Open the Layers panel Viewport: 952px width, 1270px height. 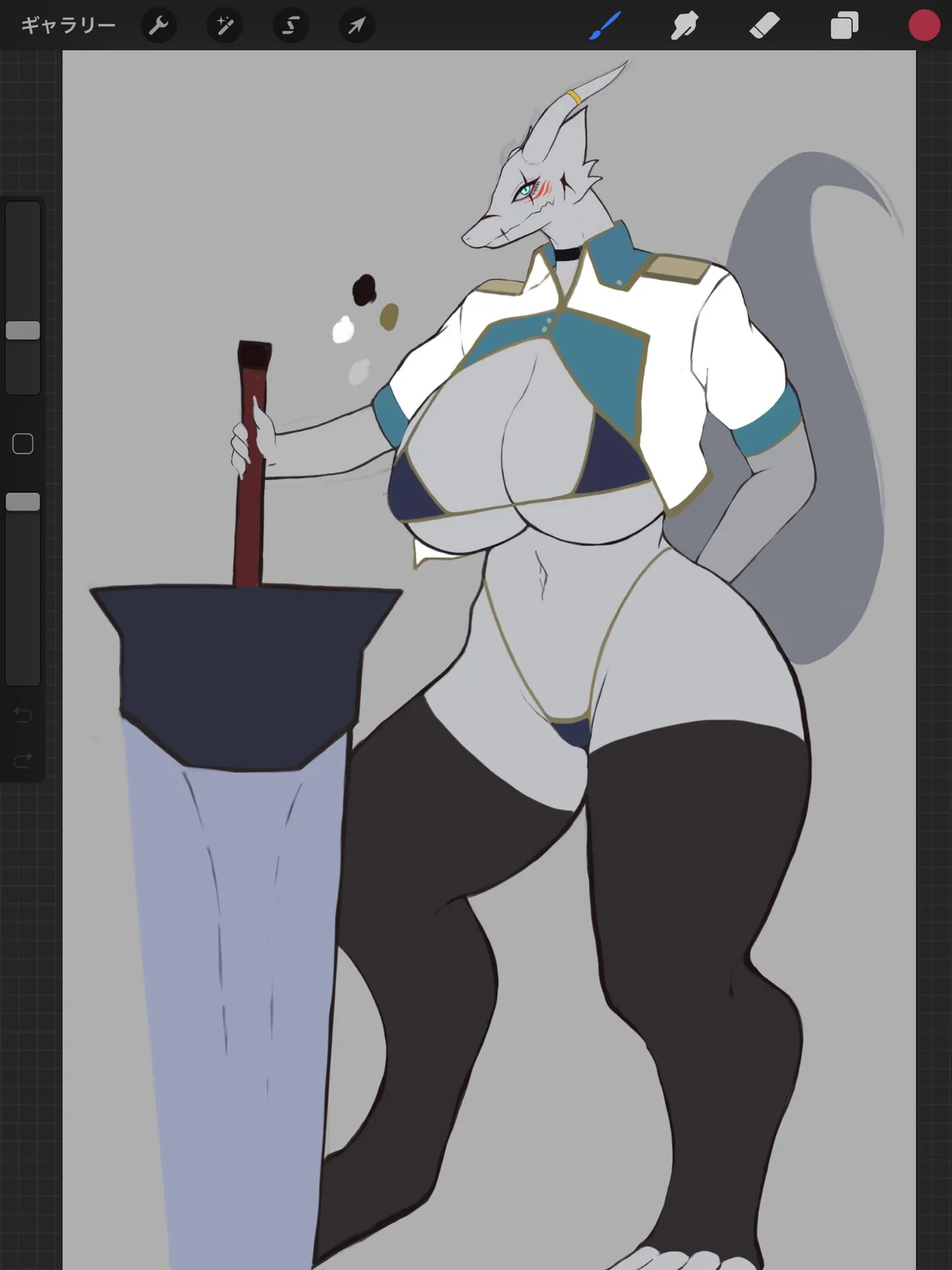844,26
